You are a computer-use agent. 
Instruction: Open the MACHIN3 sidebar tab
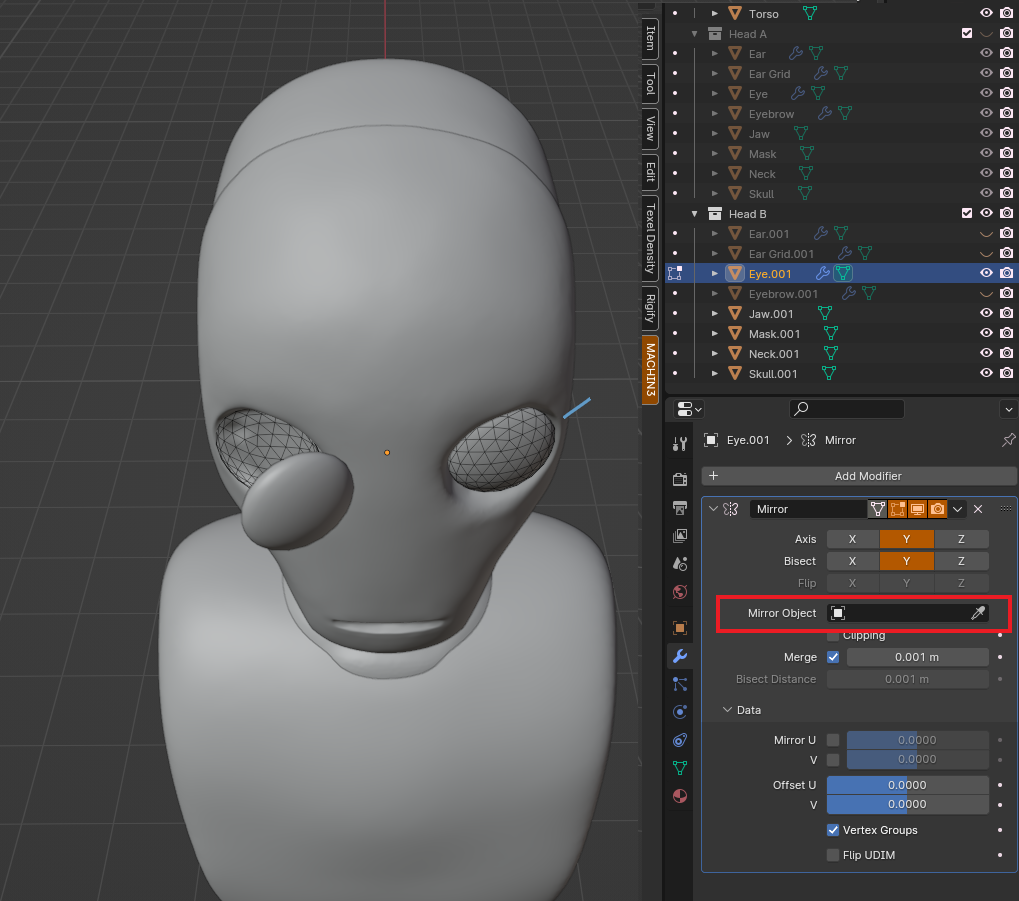click(651, 369)
